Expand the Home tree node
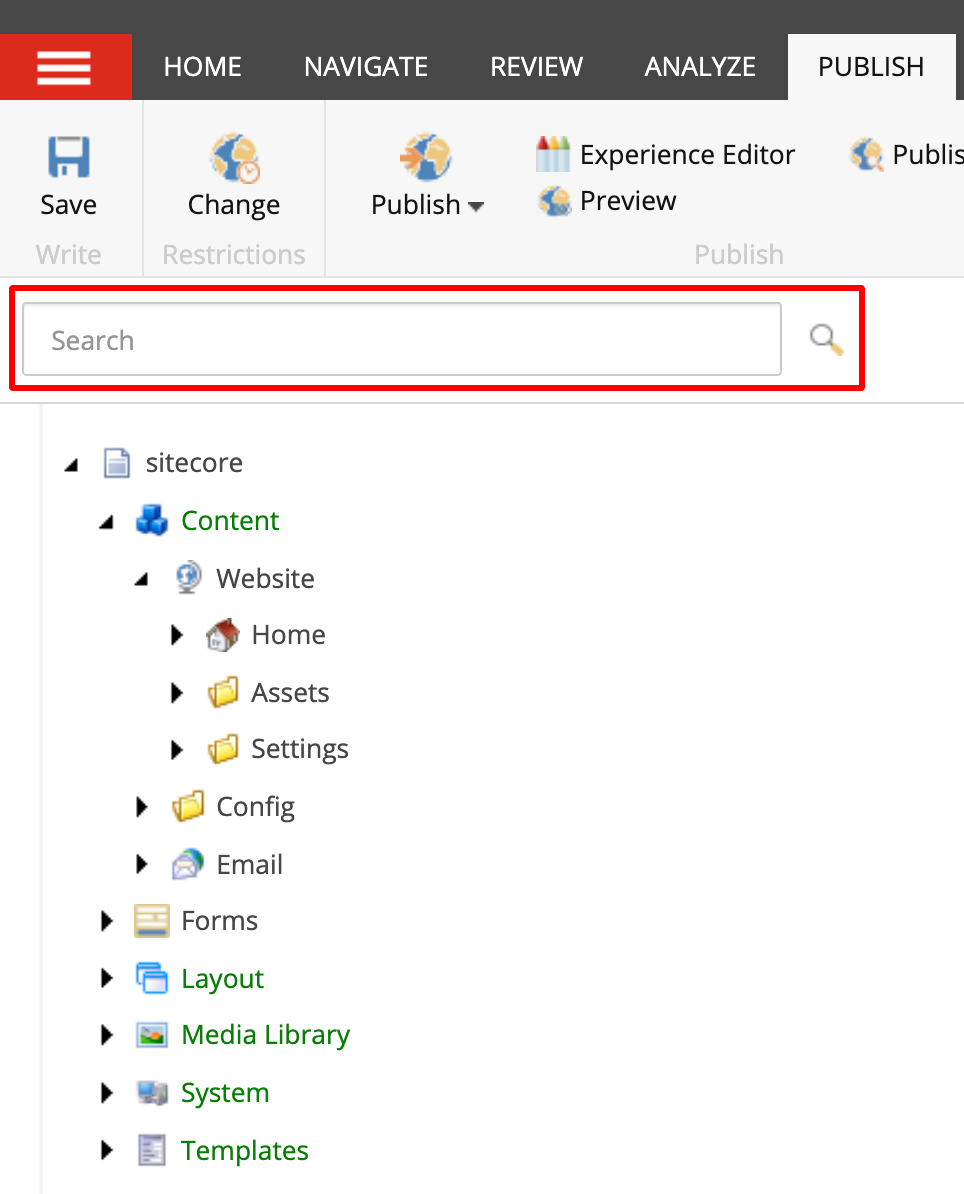Image resolution: width=964 pixels, height=1194 pixels. 177,635
